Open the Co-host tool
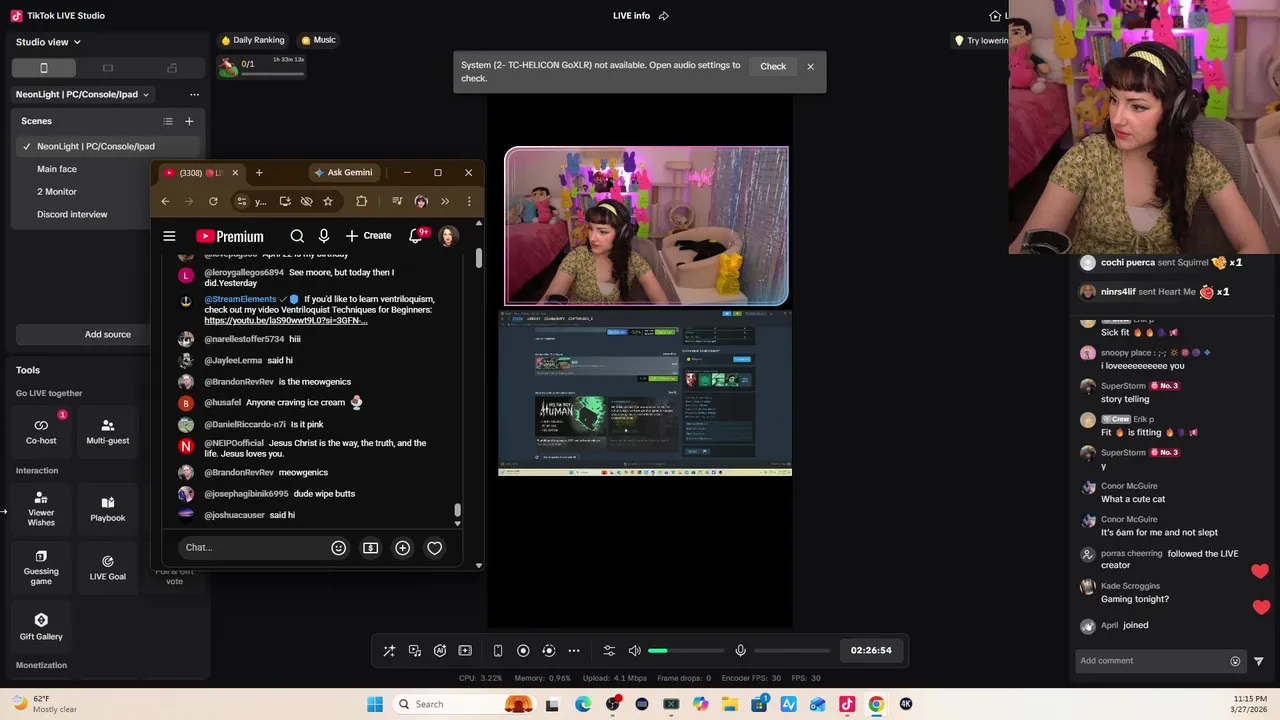This screenshot has width=1280, height=720. click(x=41, y=431)
